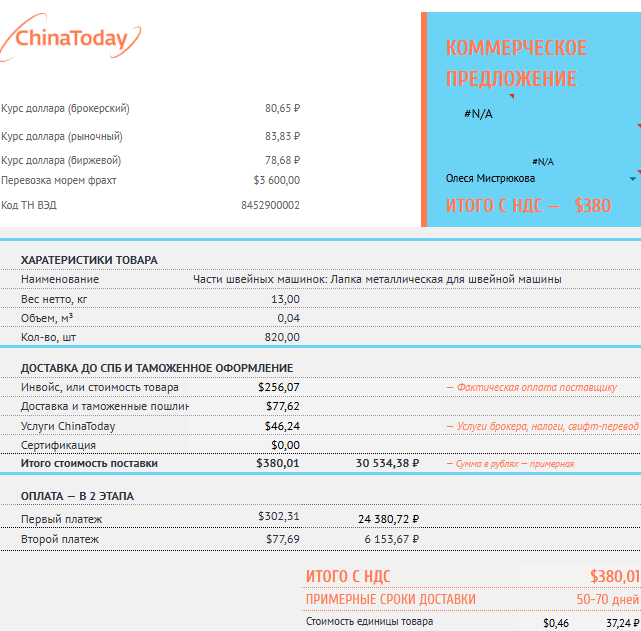Click the red comment marker below ПРЕДЛОЖЕНИЕ
The height and width of the screenshot is (631, 641).
(x=511, y=96)
